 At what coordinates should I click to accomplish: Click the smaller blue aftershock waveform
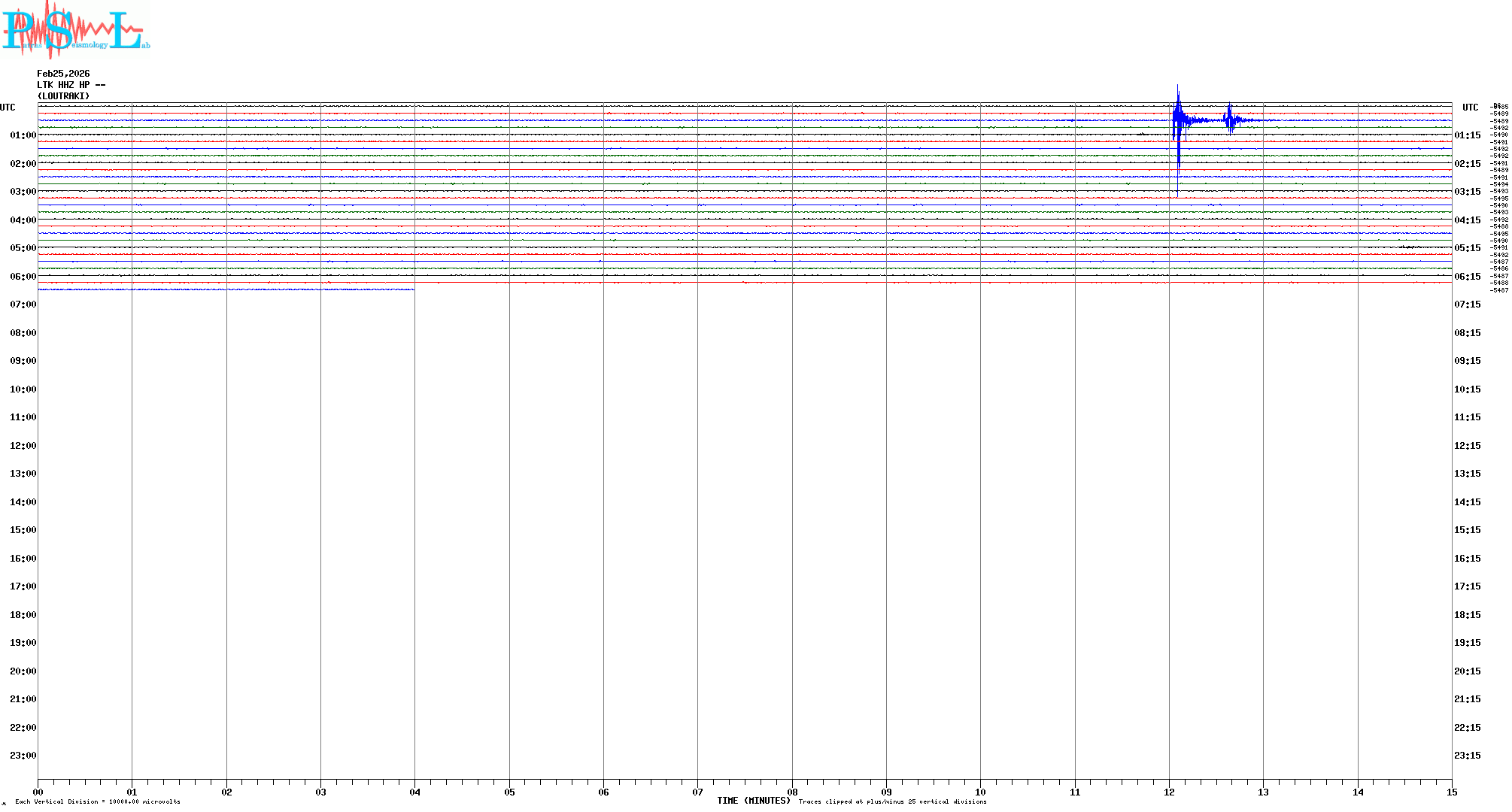point(1230,120)
